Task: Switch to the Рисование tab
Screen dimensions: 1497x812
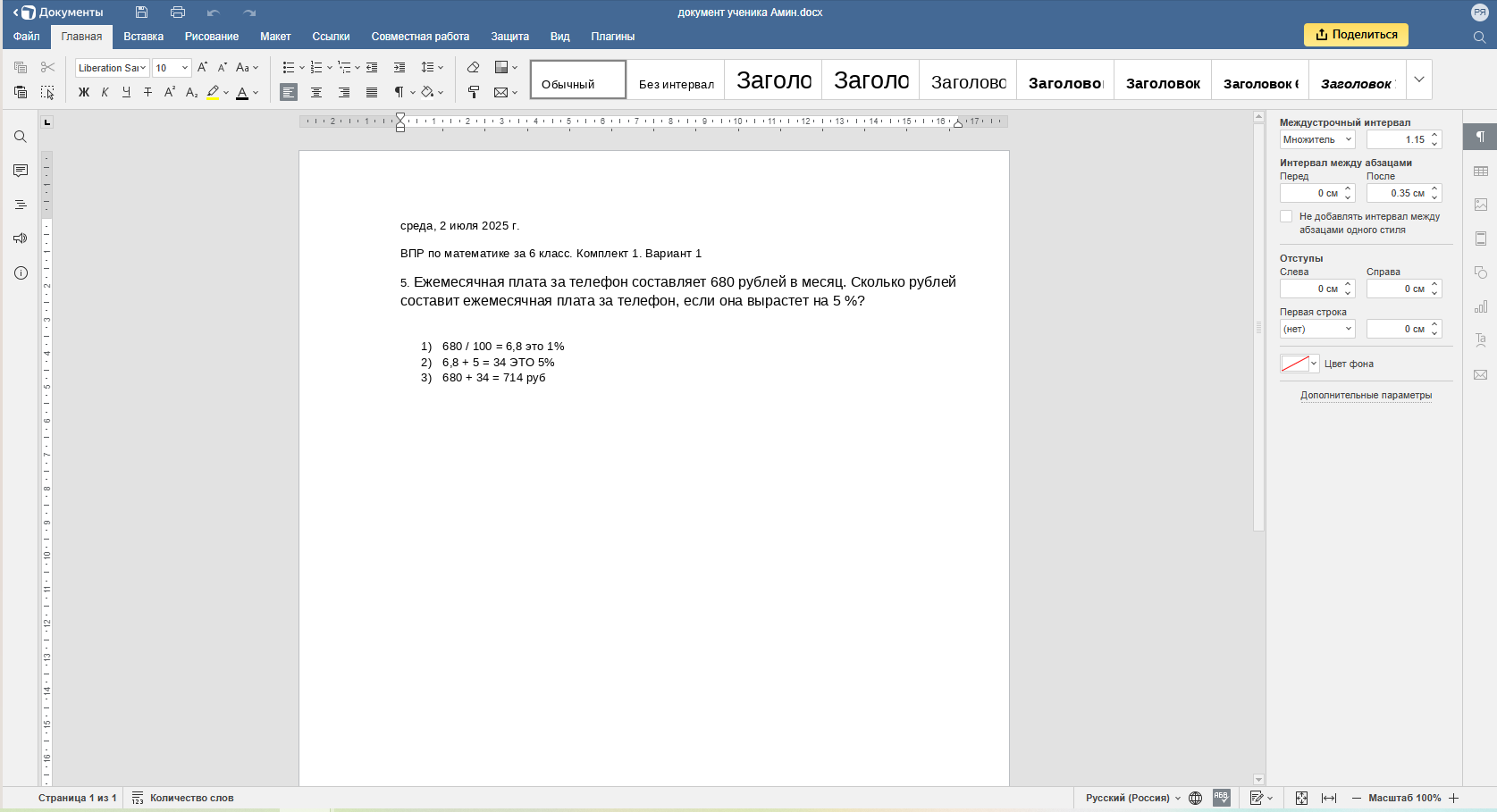Action: (x=212, y=37)
